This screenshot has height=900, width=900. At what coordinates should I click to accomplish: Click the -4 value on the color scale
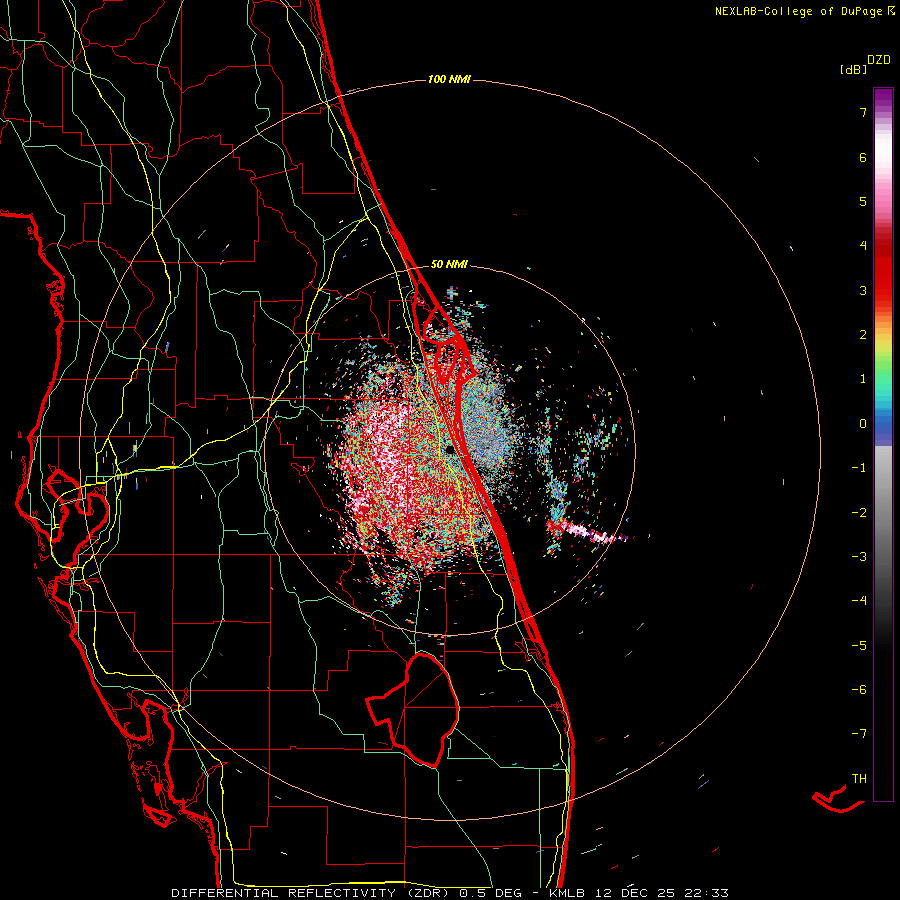pyautogui.click(x=859, y=601)
